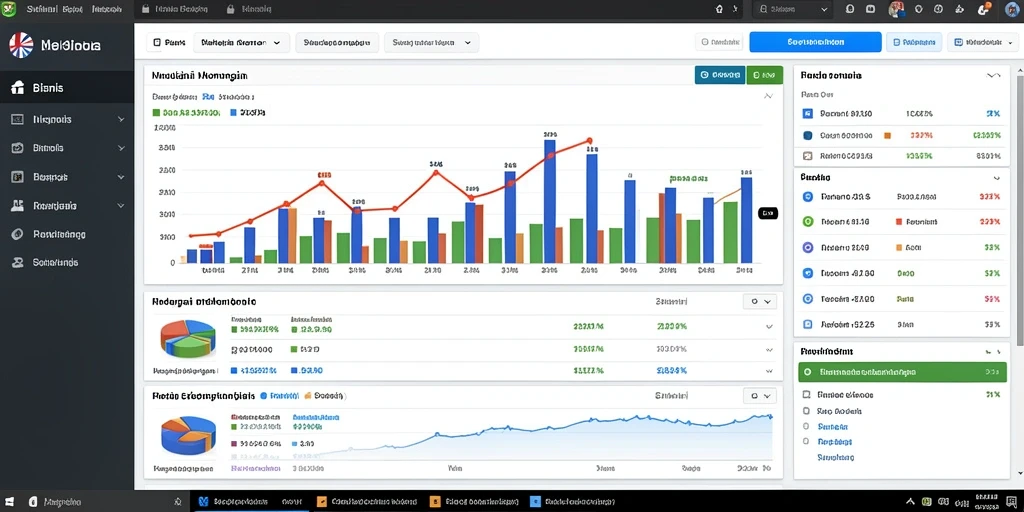Viewport: 1024px width, 512px height.
Task: Tick the first square checkbox below the green row
Action: click(x=807, y=394)
